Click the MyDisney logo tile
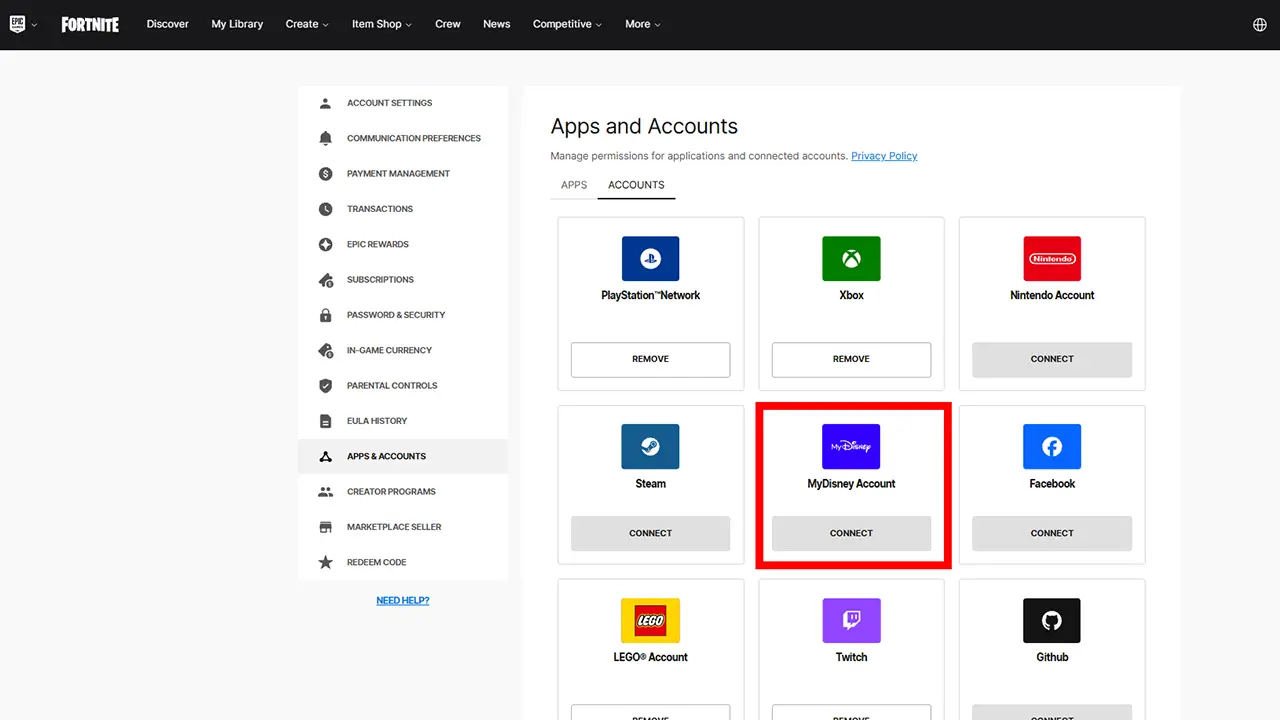1280x720 pixels. point(851,447)
